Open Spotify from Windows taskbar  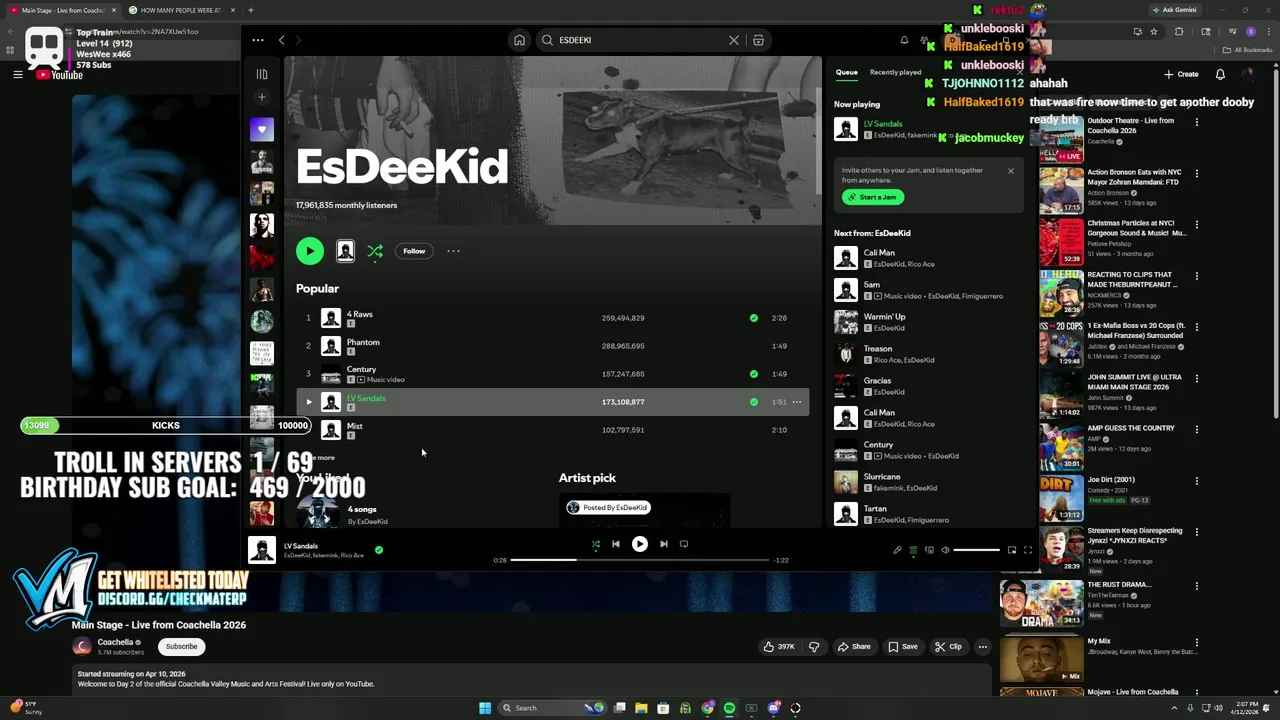[729, 708]
